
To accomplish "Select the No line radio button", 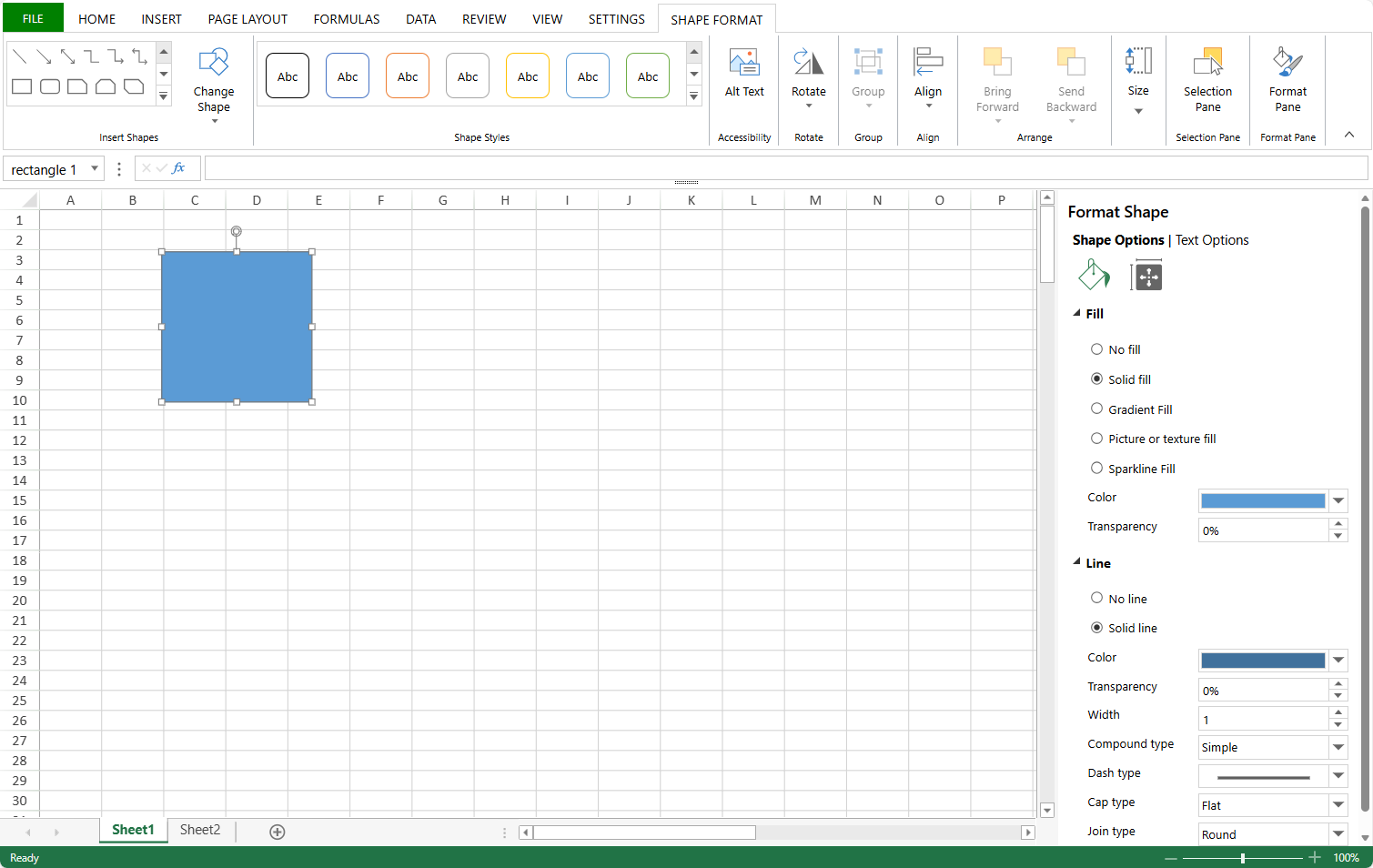I will click(x=1096, y=599).
